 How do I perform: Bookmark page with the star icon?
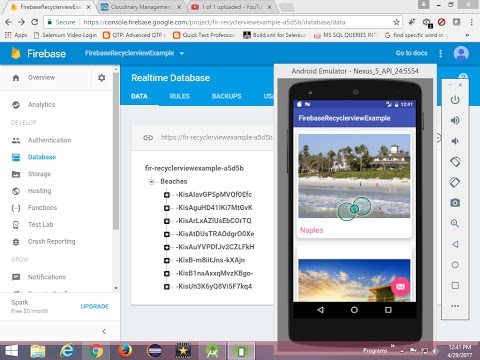396,22
